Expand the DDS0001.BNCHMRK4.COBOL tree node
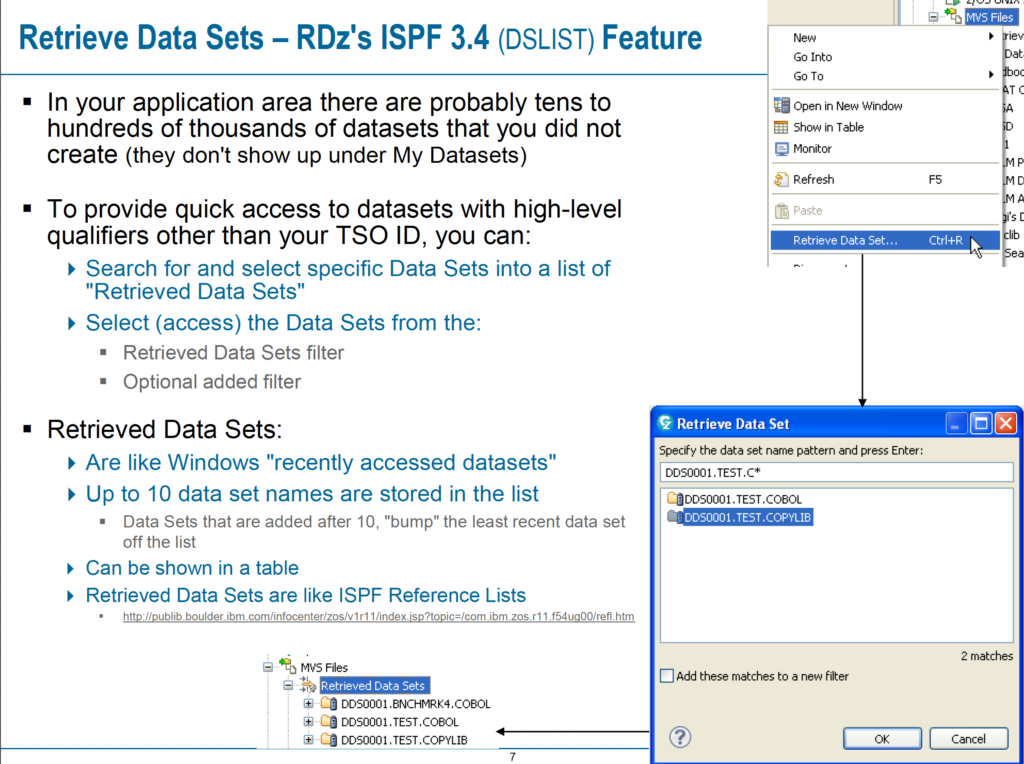 pos(309,704)
